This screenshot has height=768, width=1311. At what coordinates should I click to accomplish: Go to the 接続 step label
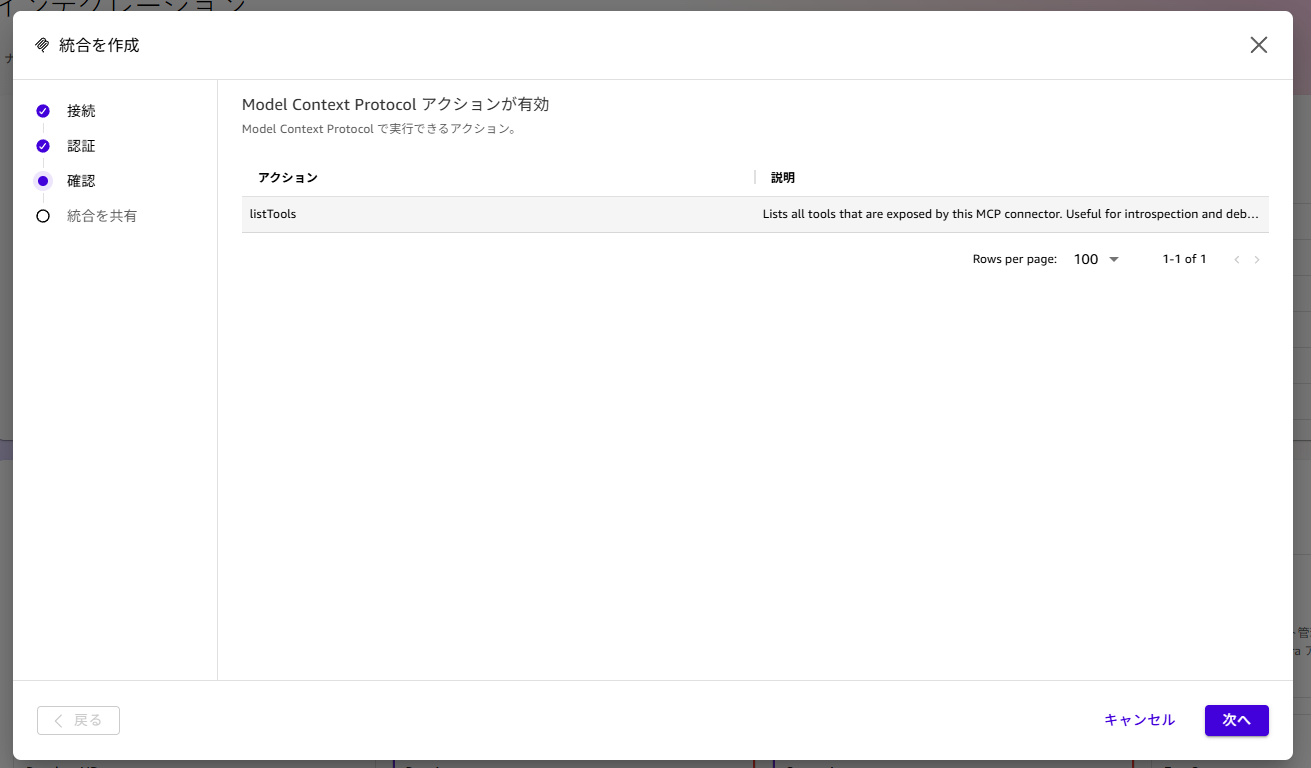(81, 111)
